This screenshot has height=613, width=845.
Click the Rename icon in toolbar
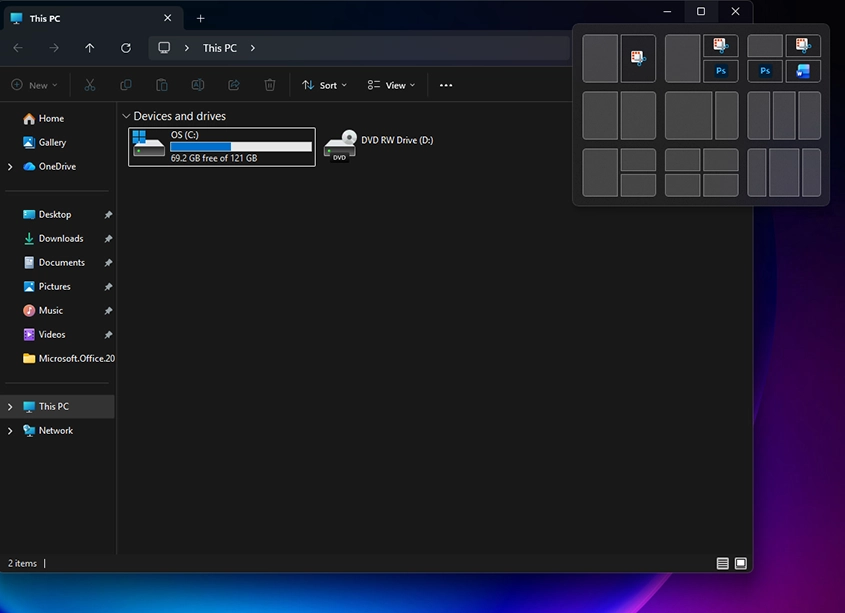(198, 85)
